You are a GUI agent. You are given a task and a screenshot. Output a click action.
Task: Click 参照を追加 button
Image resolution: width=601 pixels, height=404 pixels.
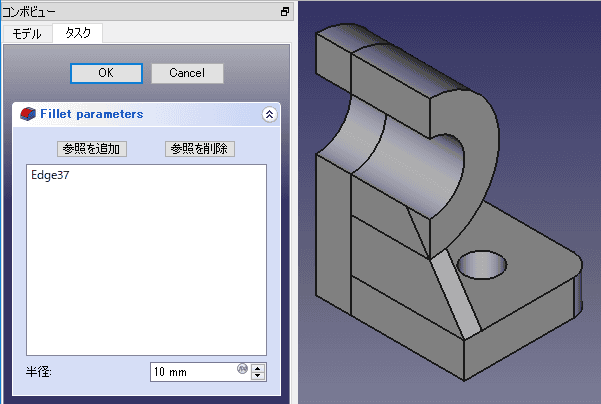pos(92,149)
